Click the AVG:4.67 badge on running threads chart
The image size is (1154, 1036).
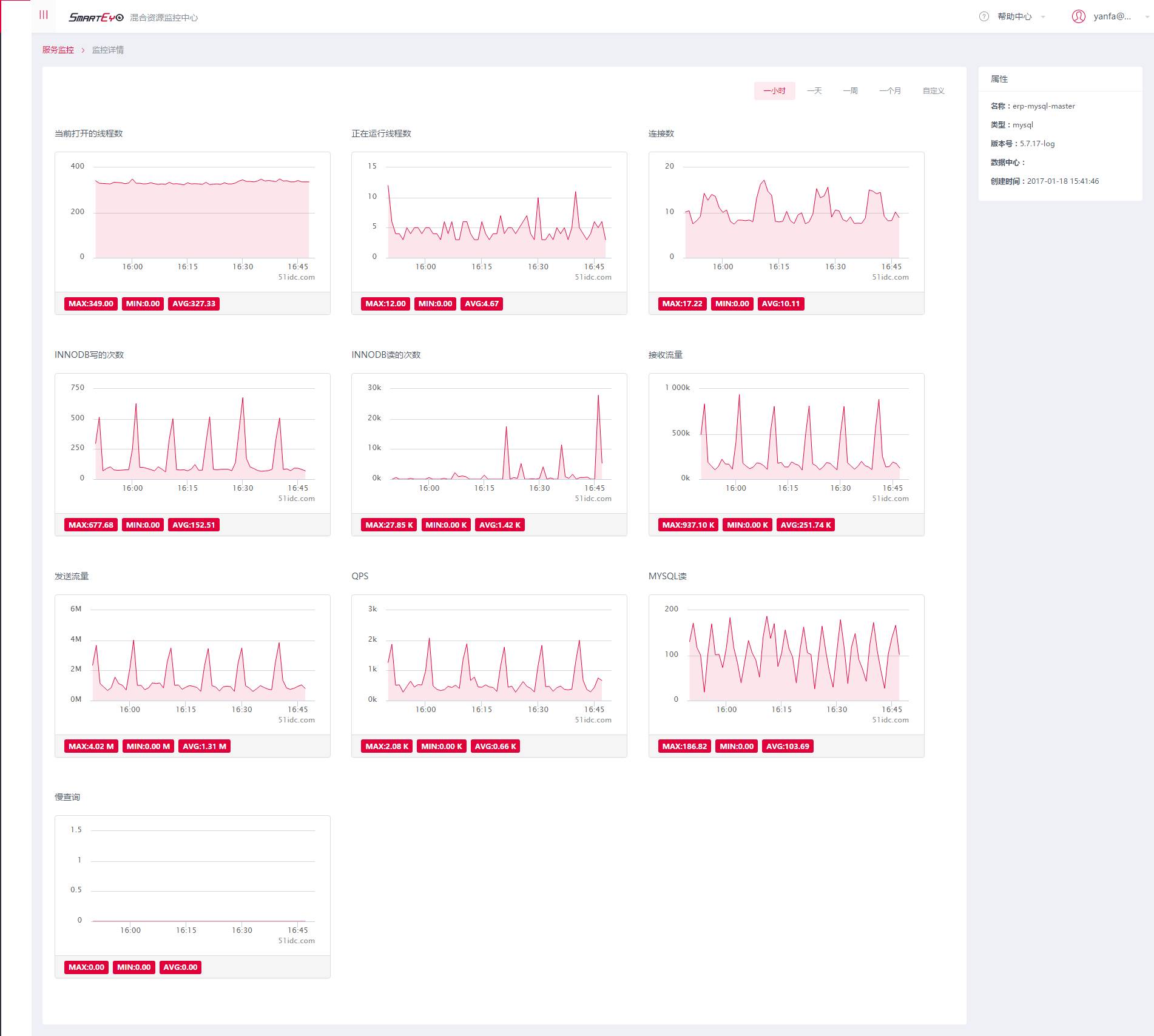(x=482, y=304)
